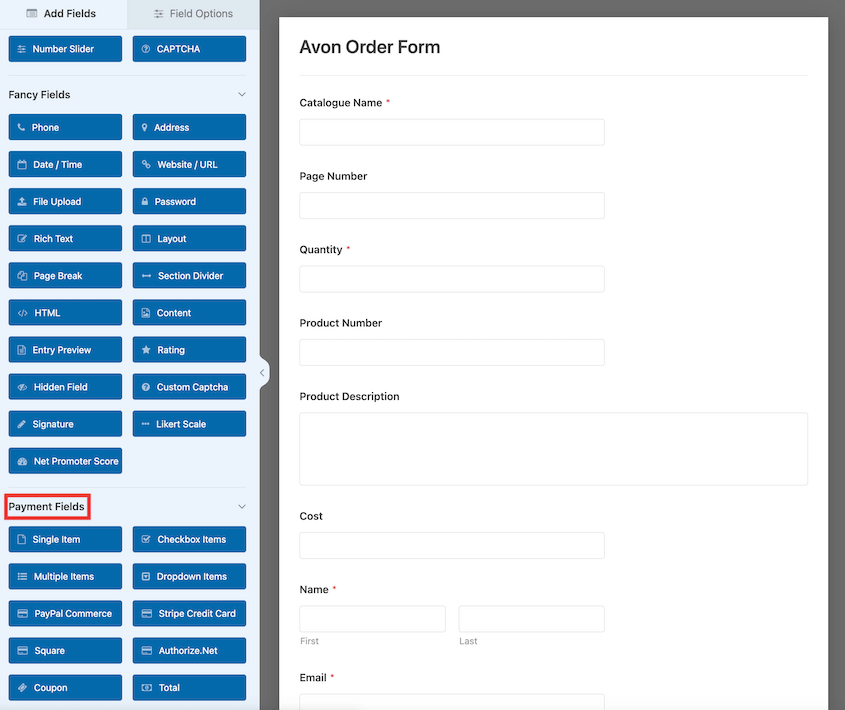Collapse the field panel sidebar
Viewport: 845px width, 710px height.
[263, 371]
